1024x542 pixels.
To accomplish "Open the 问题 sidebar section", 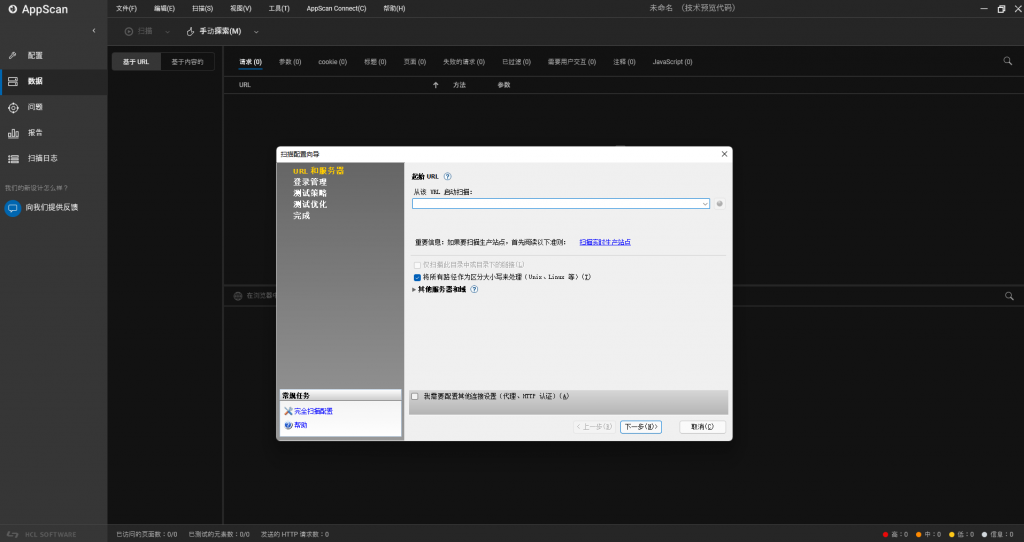I will 54,107.
